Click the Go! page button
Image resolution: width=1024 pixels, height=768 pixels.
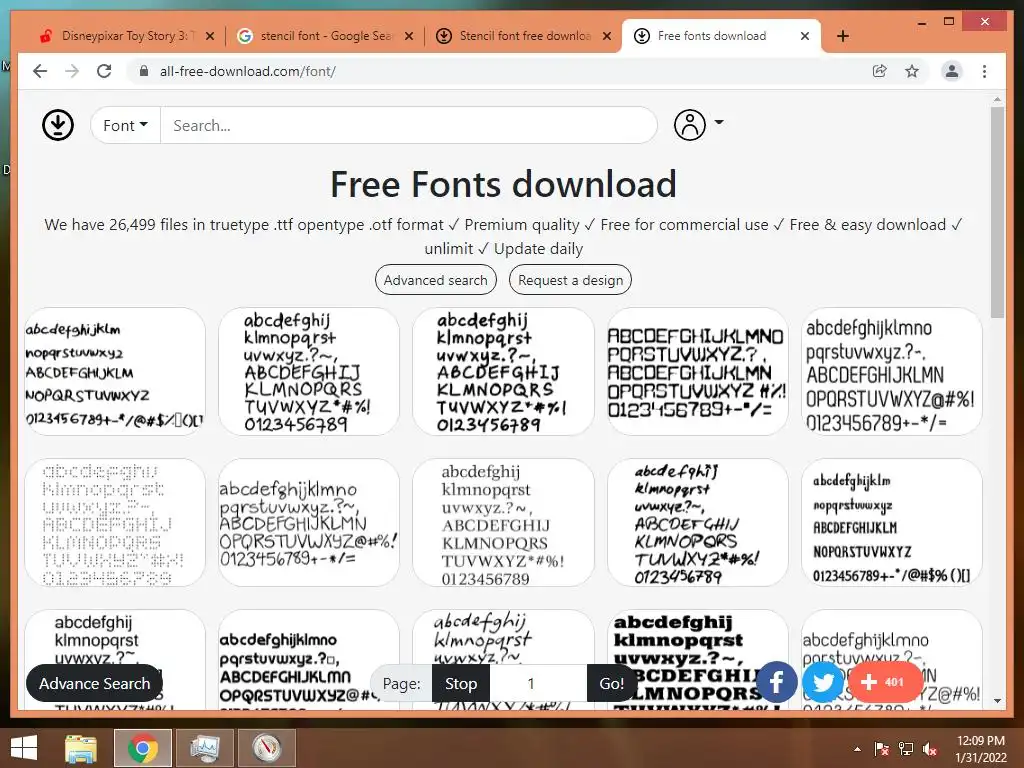click(611, 683)
